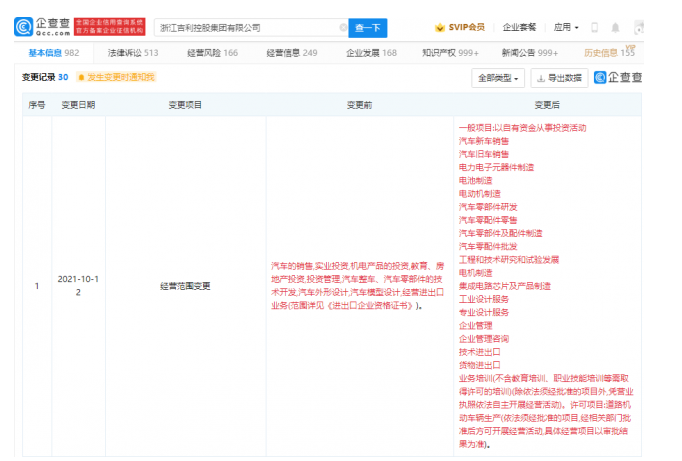Switch to the 法律诉讼 tab

pos(132,52)
